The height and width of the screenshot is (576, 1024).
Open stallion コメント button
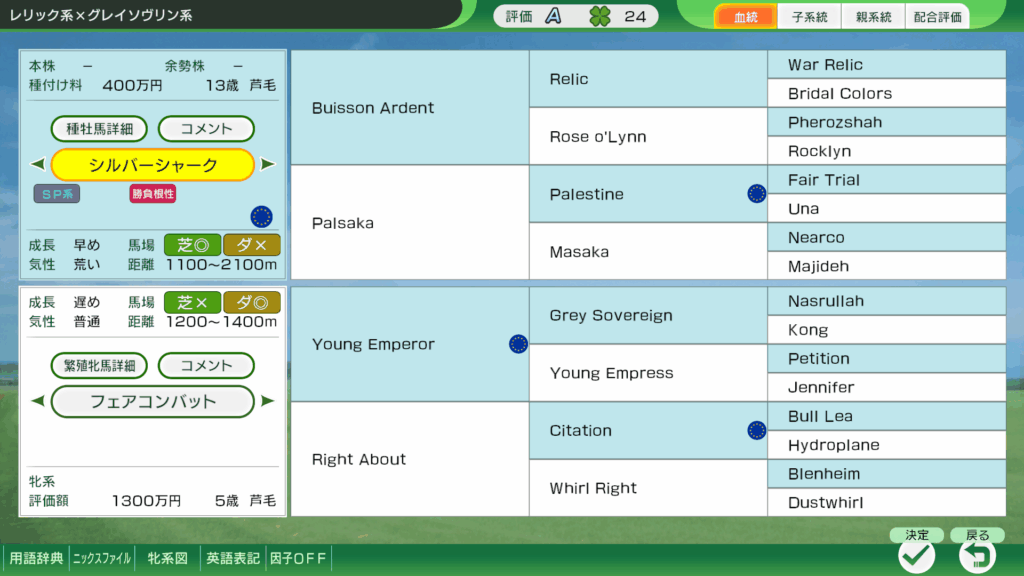[206, 129]
